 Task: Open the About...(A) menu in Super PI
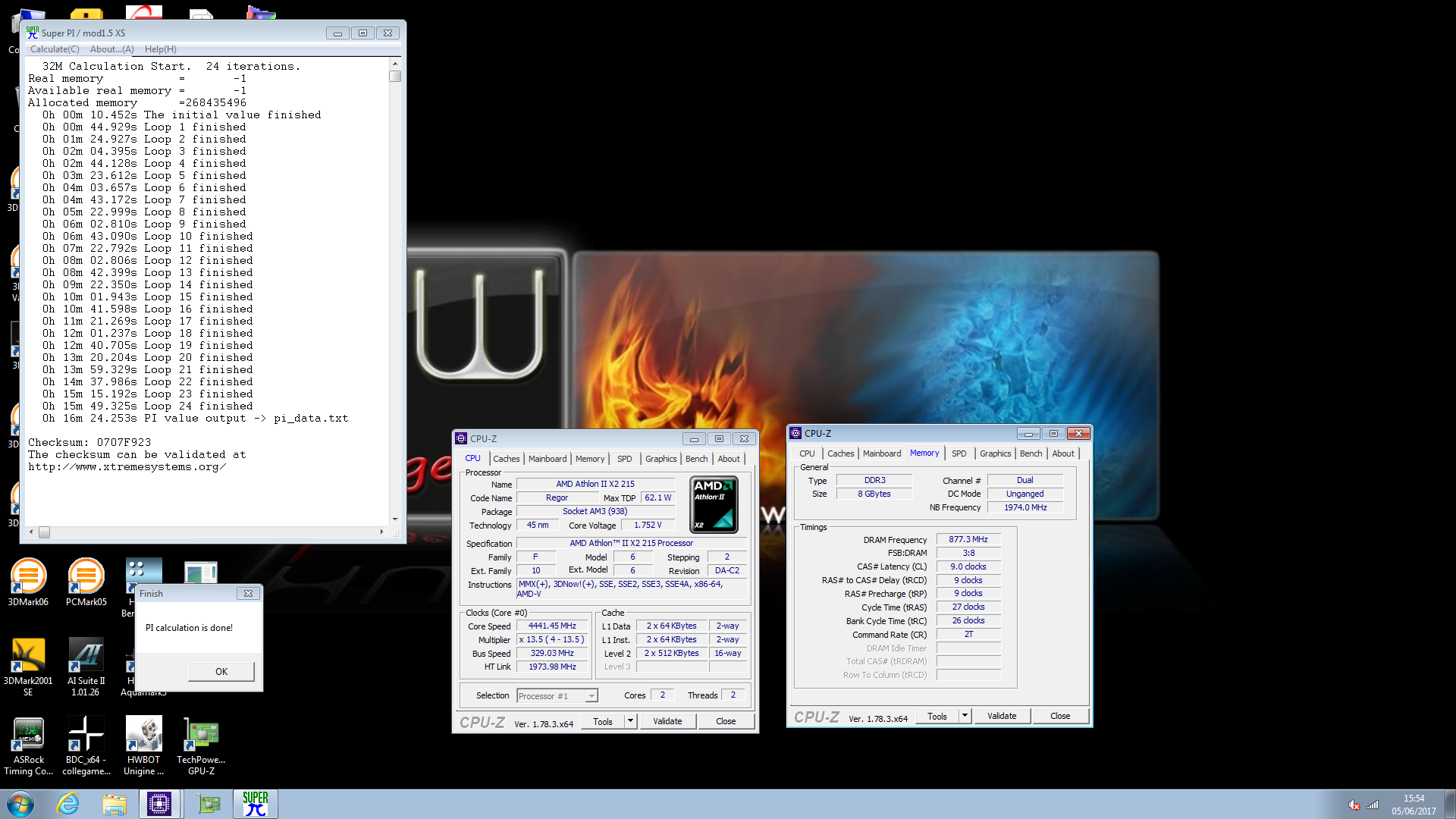112,49
